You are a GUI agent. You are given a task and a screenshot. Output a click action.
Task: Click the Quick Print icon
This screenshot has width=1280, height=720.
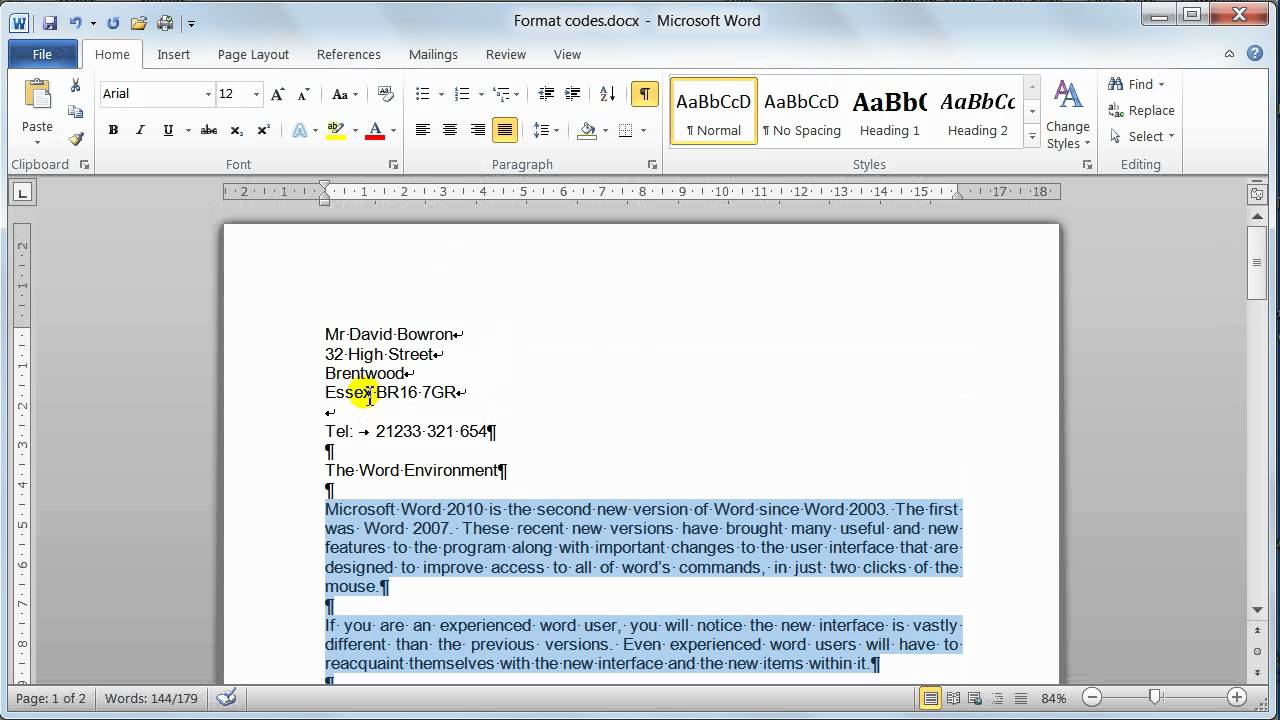point(165,22)
